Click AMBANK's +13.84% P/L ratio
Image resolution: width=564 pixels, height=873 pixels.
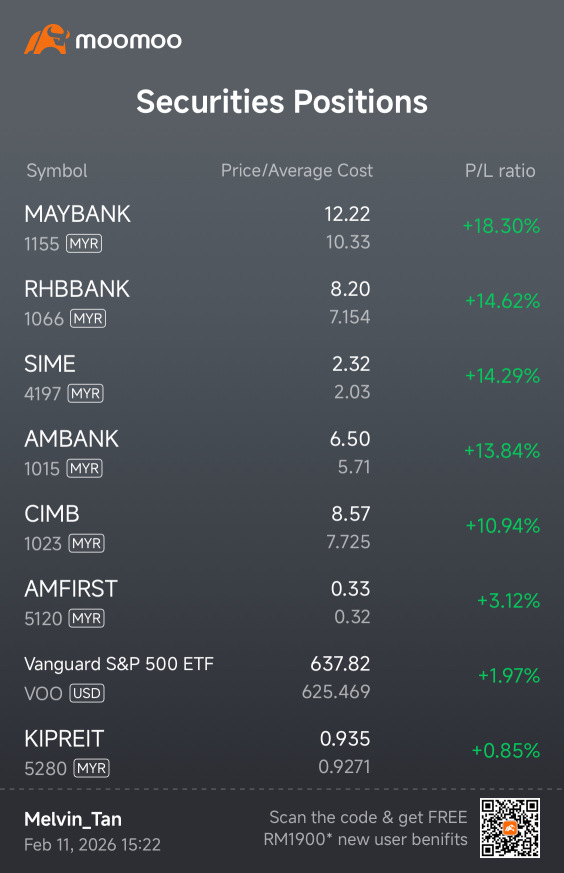tap(502, 450)
